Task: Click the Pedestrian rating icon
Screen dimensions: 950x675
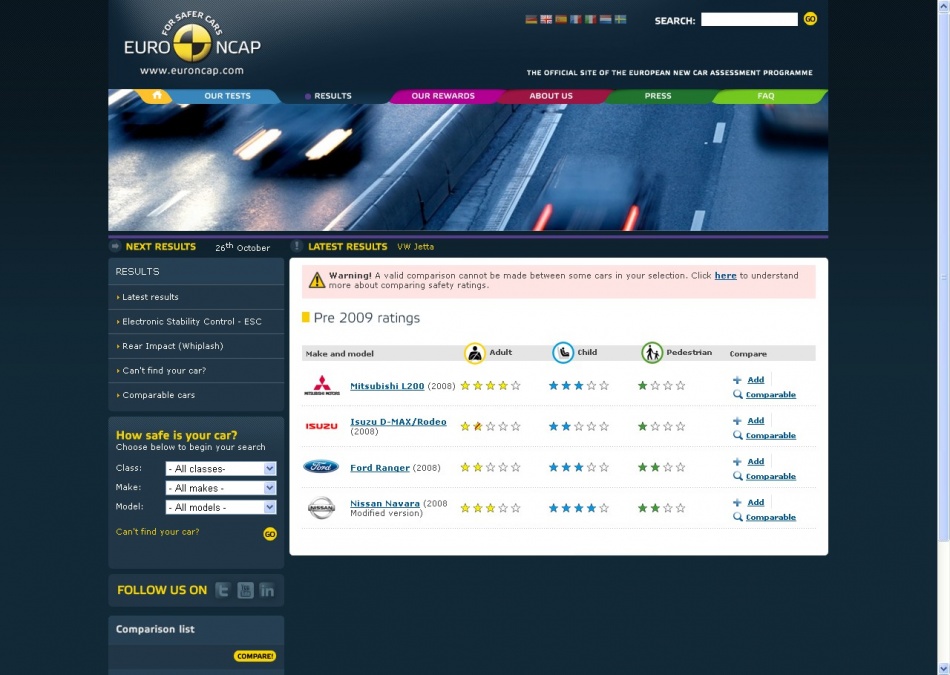Action: point(652,353)
